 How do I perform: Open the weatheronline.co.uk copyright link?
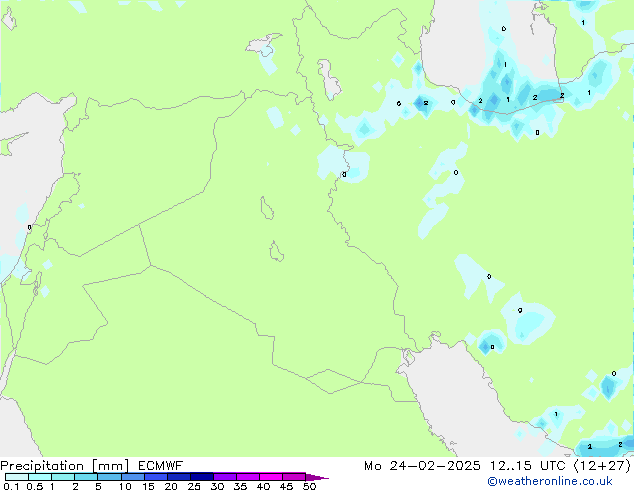click(x=550, y=481)
